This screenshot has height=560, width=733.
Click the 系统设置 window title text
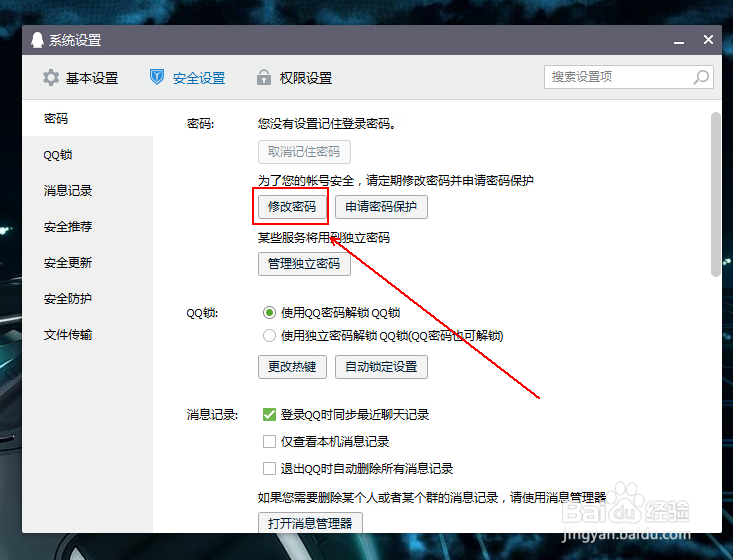click(x=75, y=40)
